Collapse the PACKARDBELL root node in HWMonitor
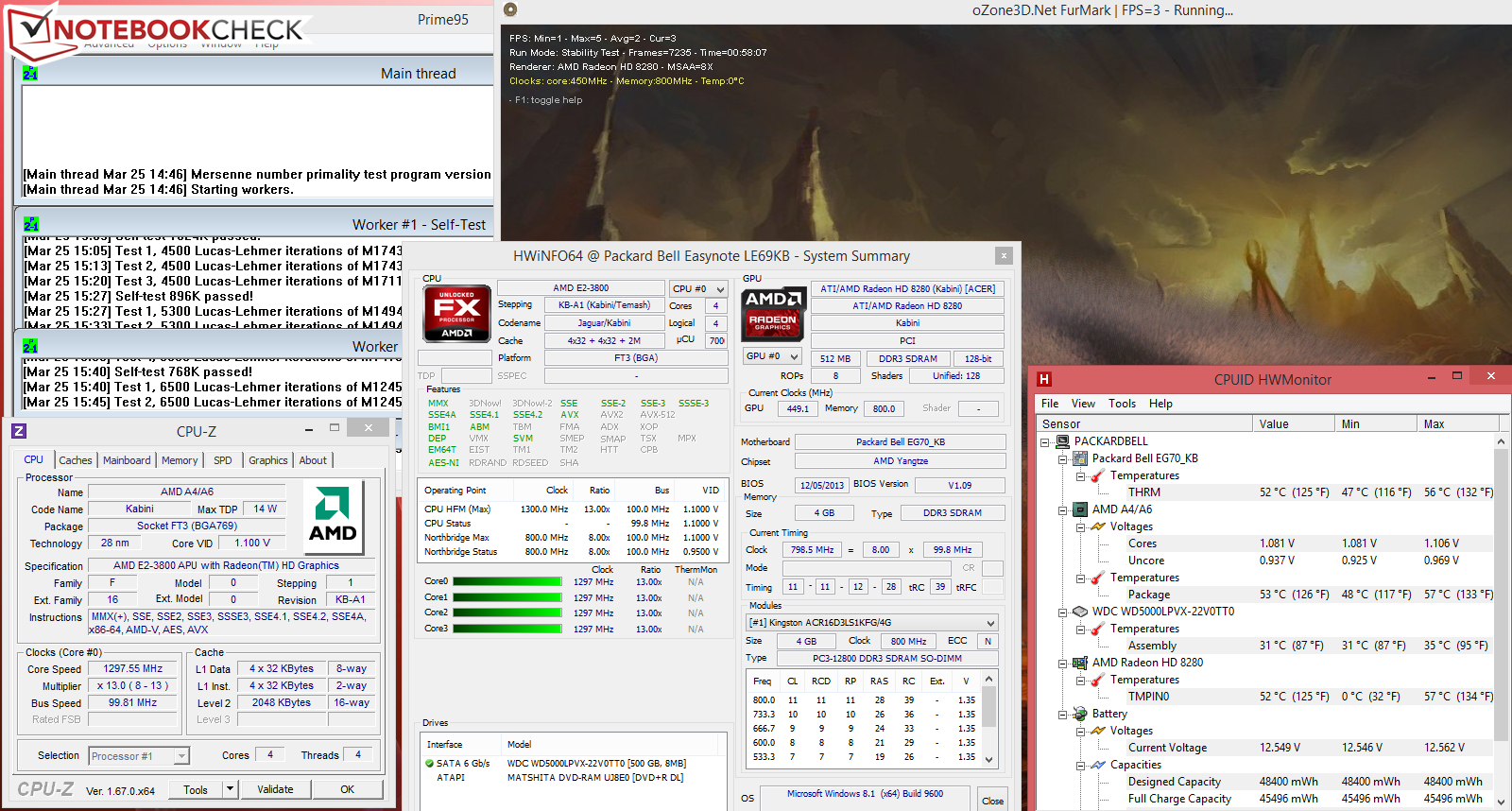This screenshot has width=1512, height=811. pos(1044,441)
